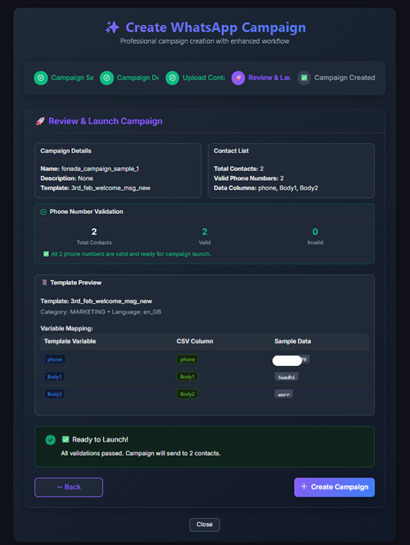Click the Category: MARKETING language line
Image resolution: width=410 pixels, height=545 pixels.
coord(101,312)
